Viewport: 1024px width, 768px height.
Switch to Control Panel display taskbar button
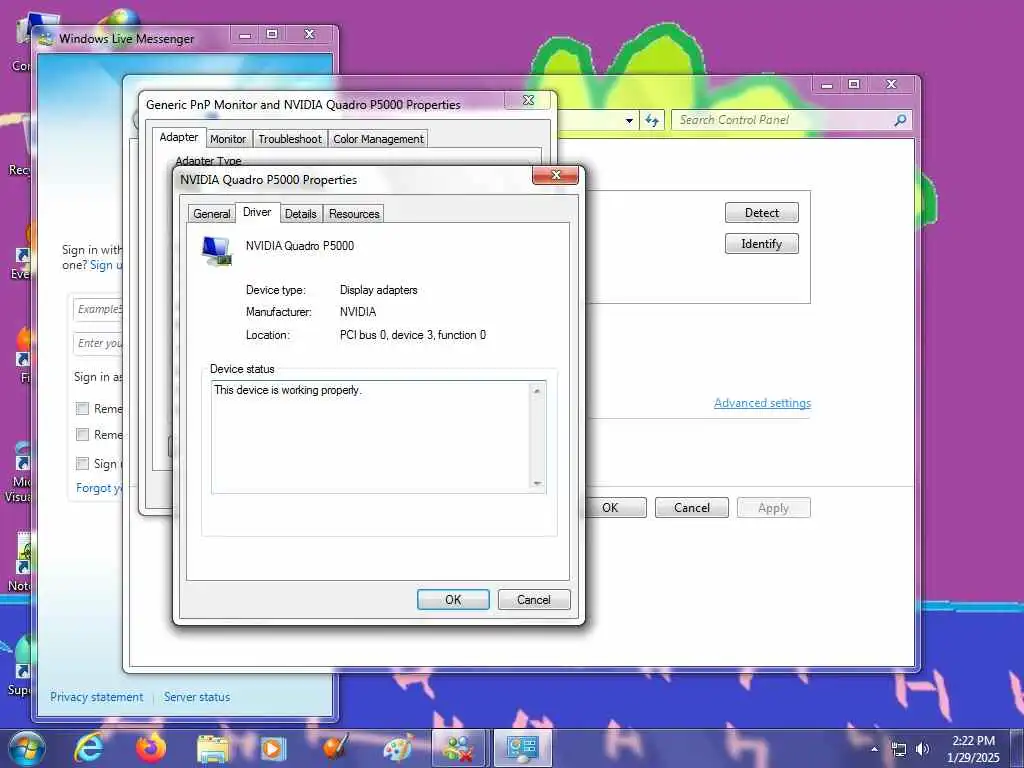(522, 748)
